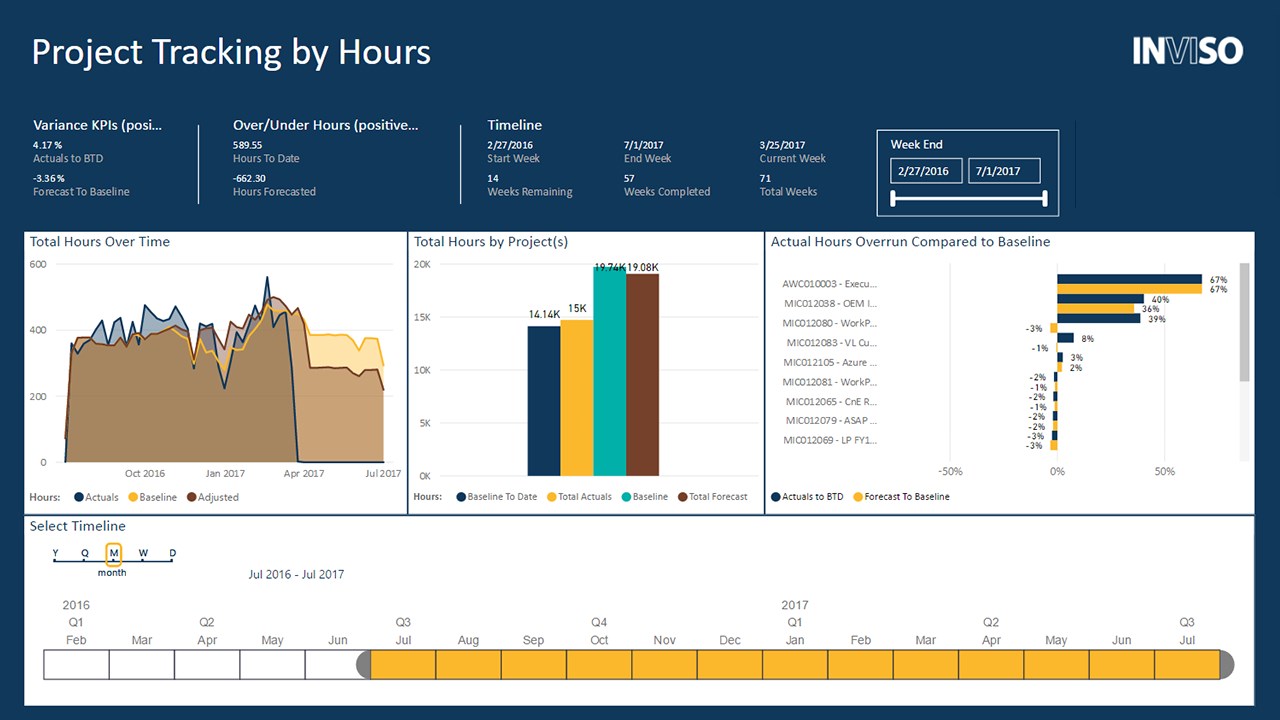Select the MIC012083 - VL Cu... project row
Screen dimensions: 1280x720
[831, 343]
